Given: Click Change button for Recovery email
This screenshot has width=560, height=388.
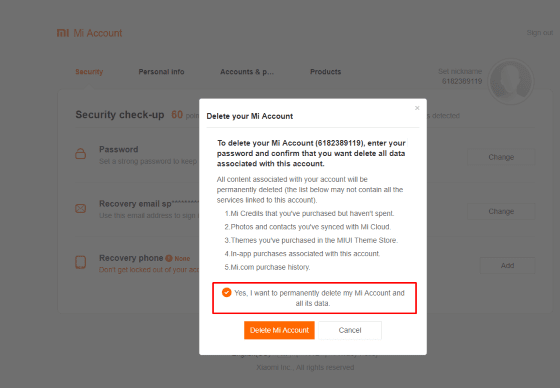Looking at the screenshot, I should (x=501, y=212).
